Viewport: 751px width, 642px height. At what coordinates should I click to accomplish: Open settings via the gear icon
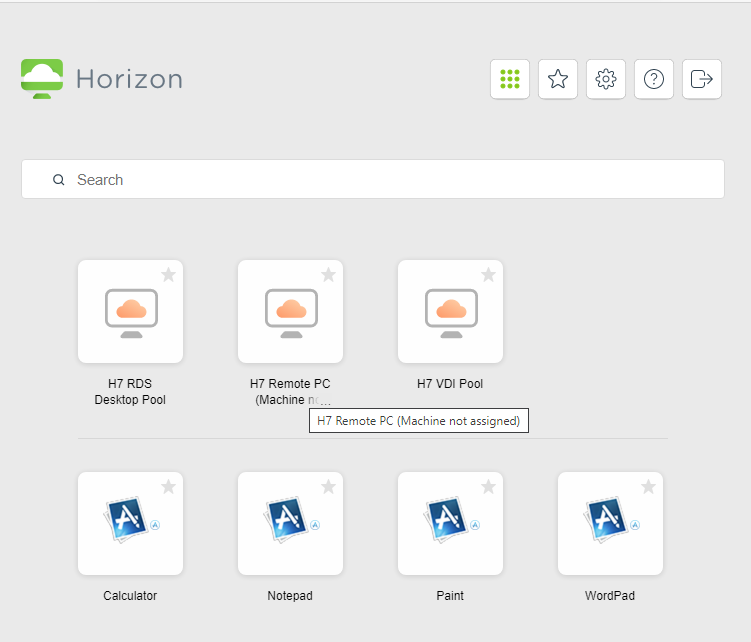tap(606, 79)
